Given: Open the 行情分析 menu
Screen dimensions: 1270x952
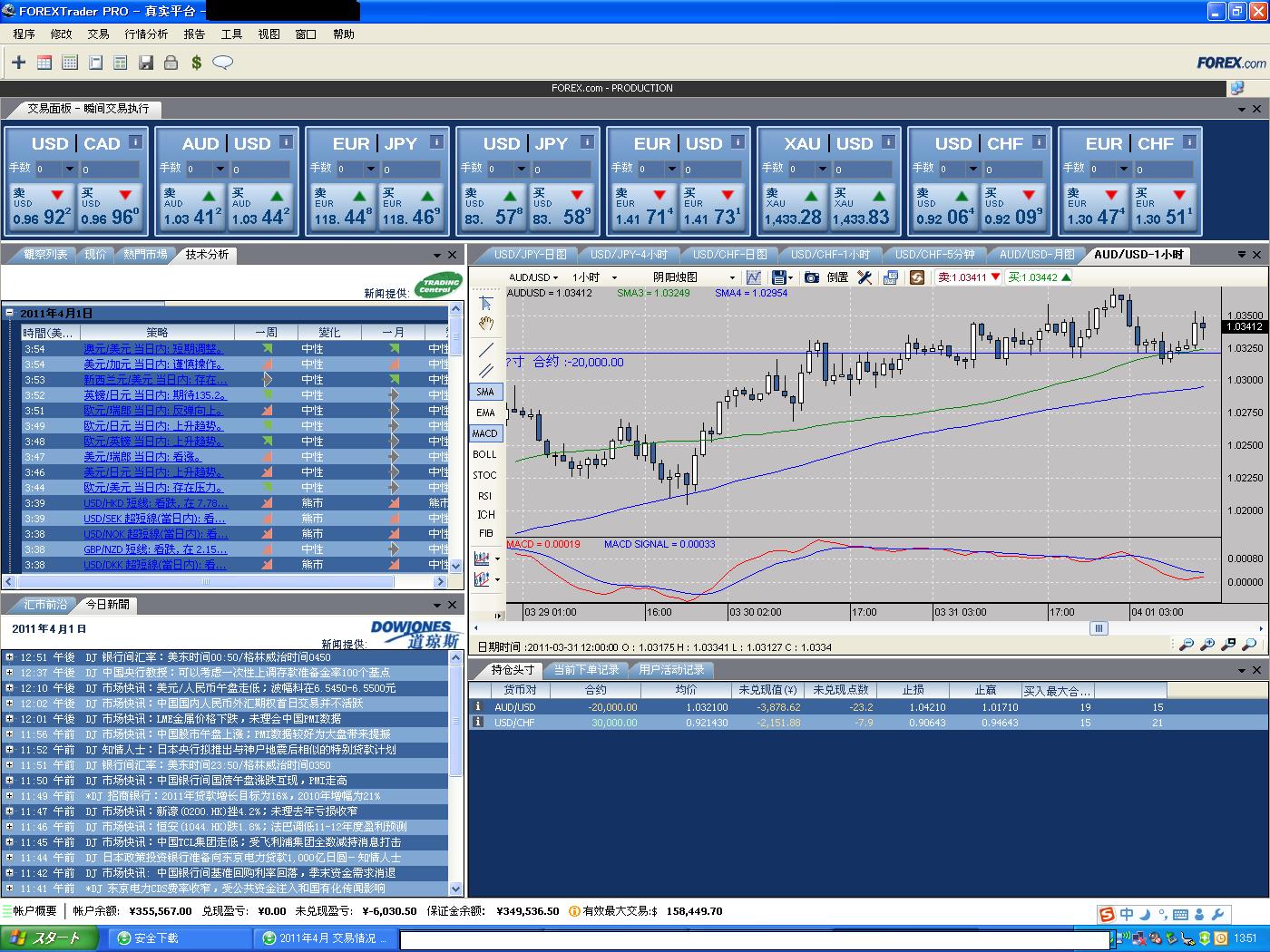Looking at the screenshot, I should tap(146, 34).
